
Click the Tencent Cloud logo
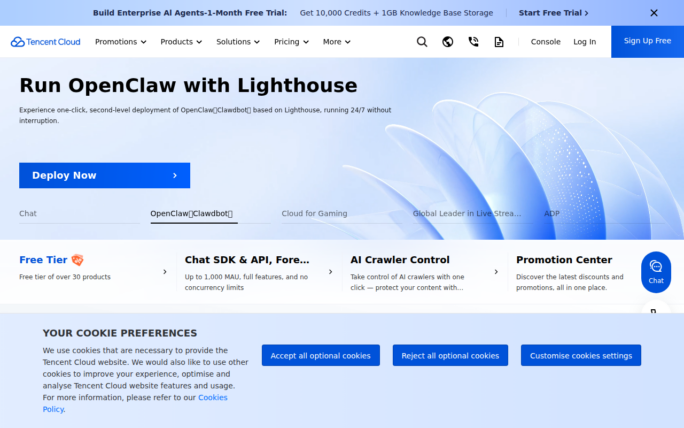pos(45,42)
